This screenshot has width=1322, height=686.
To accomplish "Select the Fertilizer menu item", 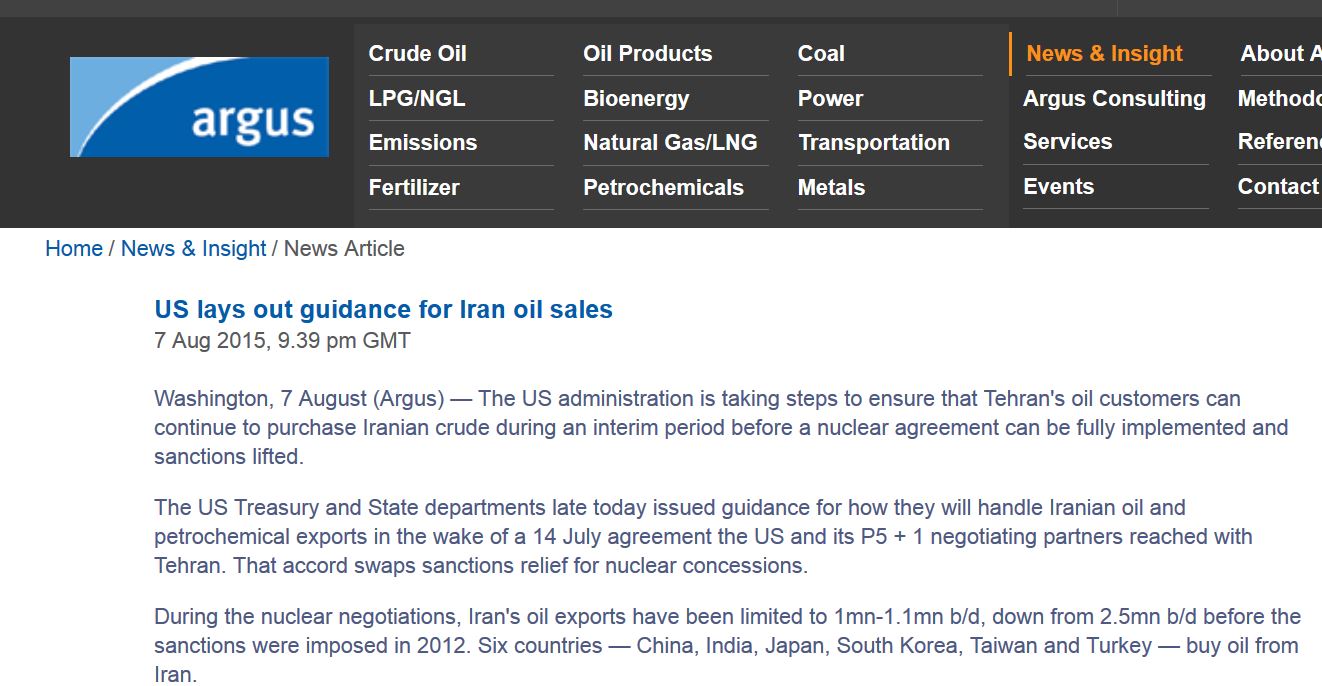I will pyautogui.click(x=414, y=188).
